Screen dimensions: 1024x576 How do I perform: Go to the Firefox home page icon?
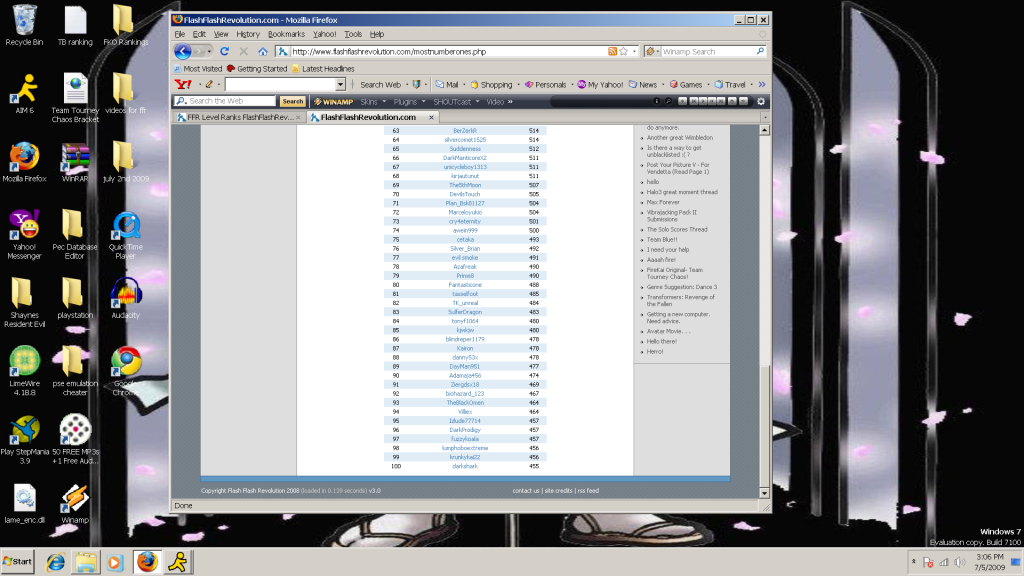(x=263, y=51)
